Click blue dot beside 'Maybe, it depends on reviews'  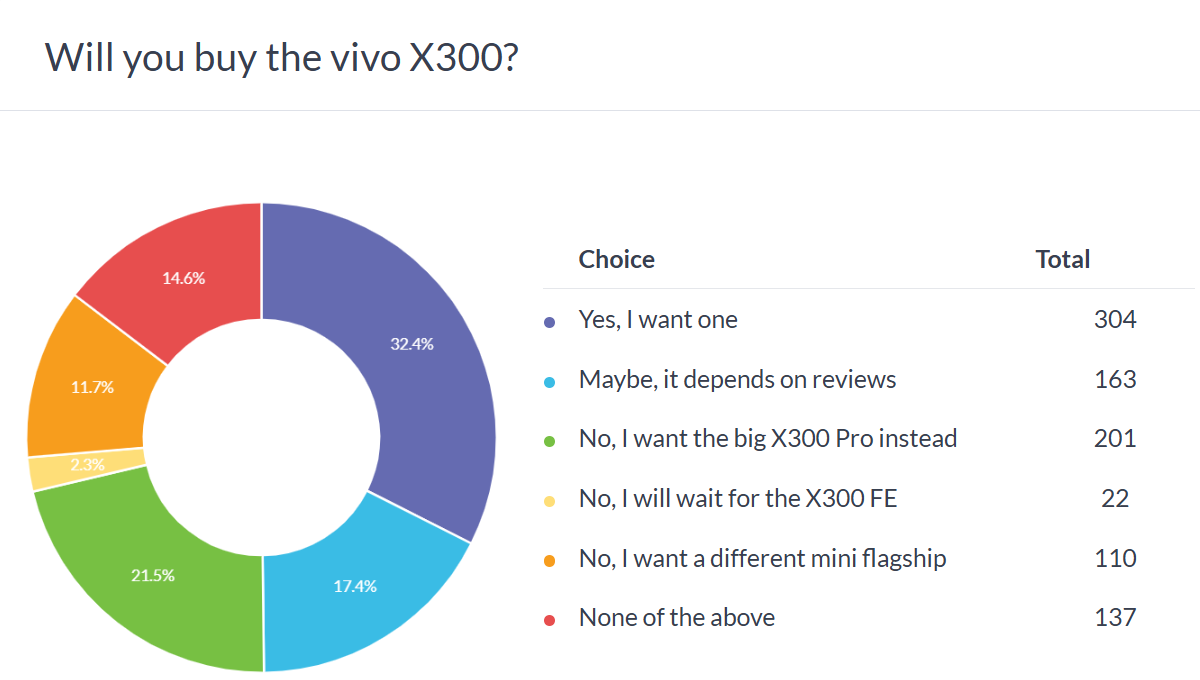(549, 381)
